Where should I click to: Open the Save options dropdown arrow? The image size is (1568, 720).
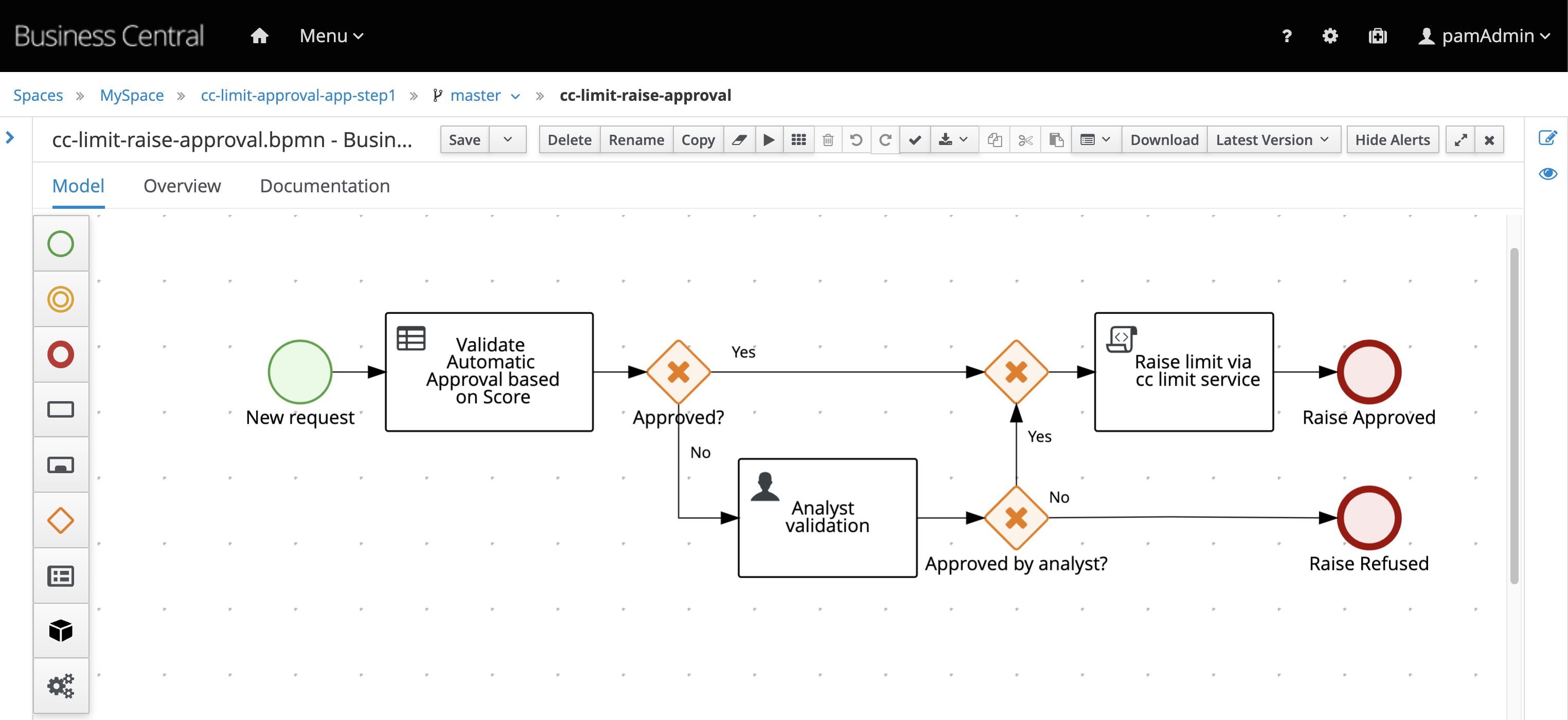508,140
